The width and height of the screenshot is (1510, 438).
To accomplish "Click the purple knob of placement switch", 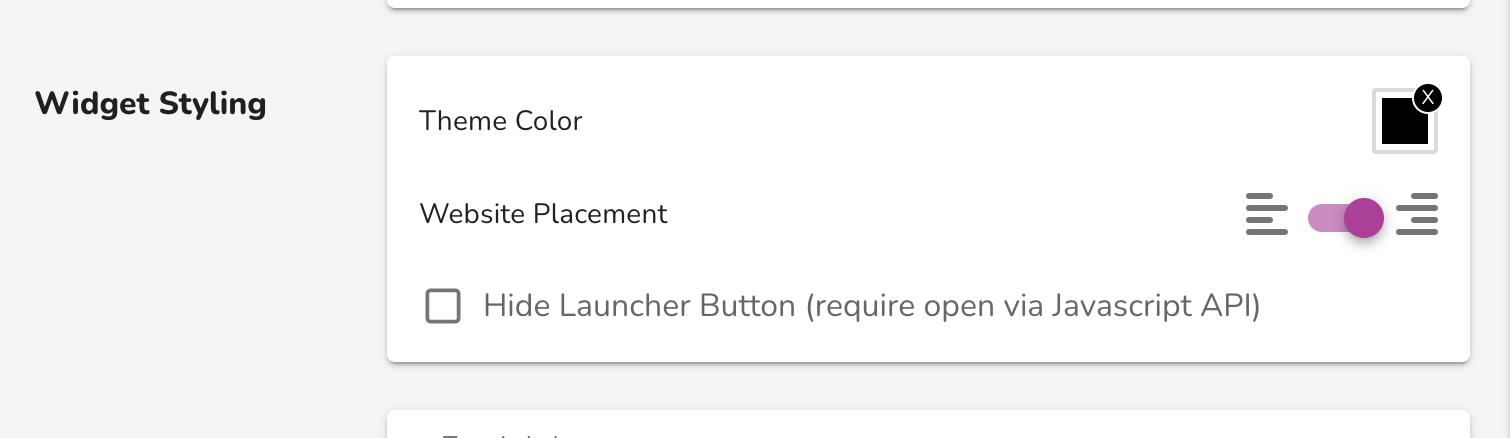I will point(1364,217).
